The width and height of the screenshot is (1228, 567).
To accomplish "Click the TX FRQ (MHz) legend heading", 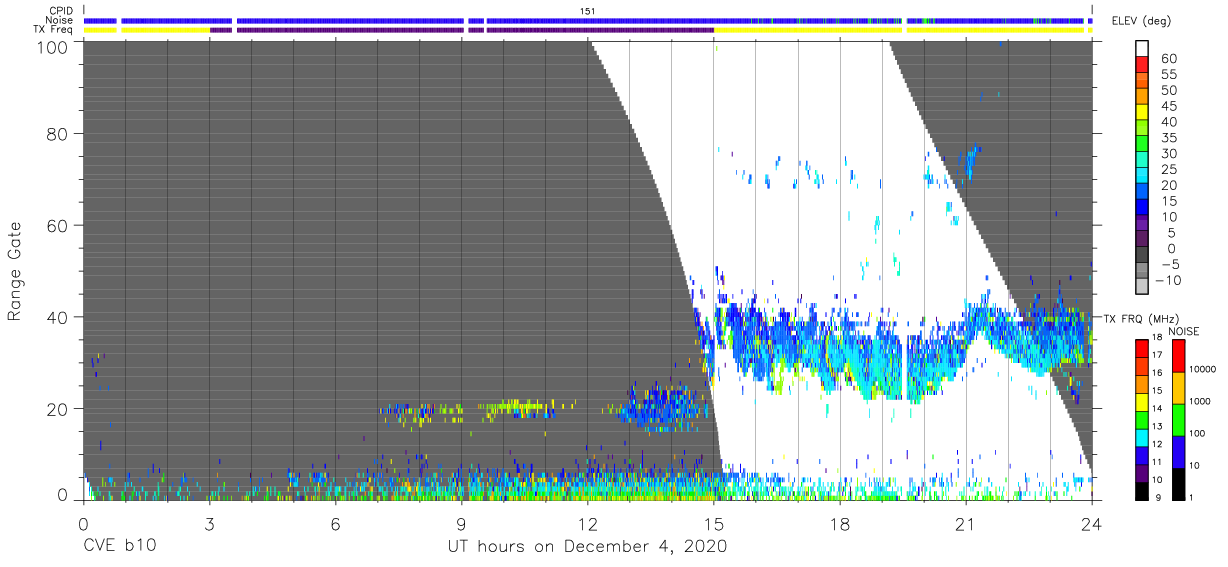I will (x=1137, y=318).
